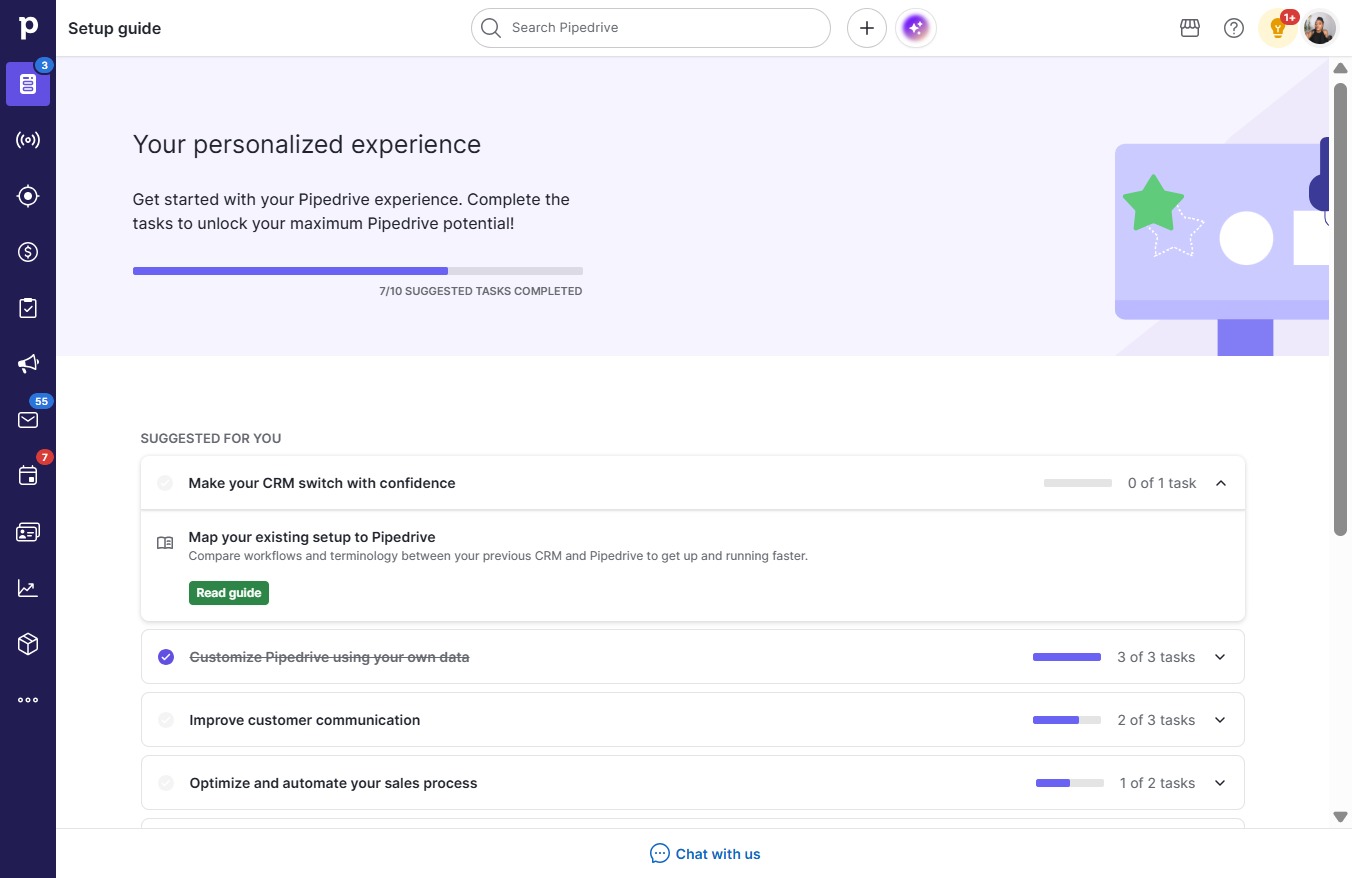Click the '1 of 2 tasks' count
The image size is (1352, 878).
[1158, 783]
